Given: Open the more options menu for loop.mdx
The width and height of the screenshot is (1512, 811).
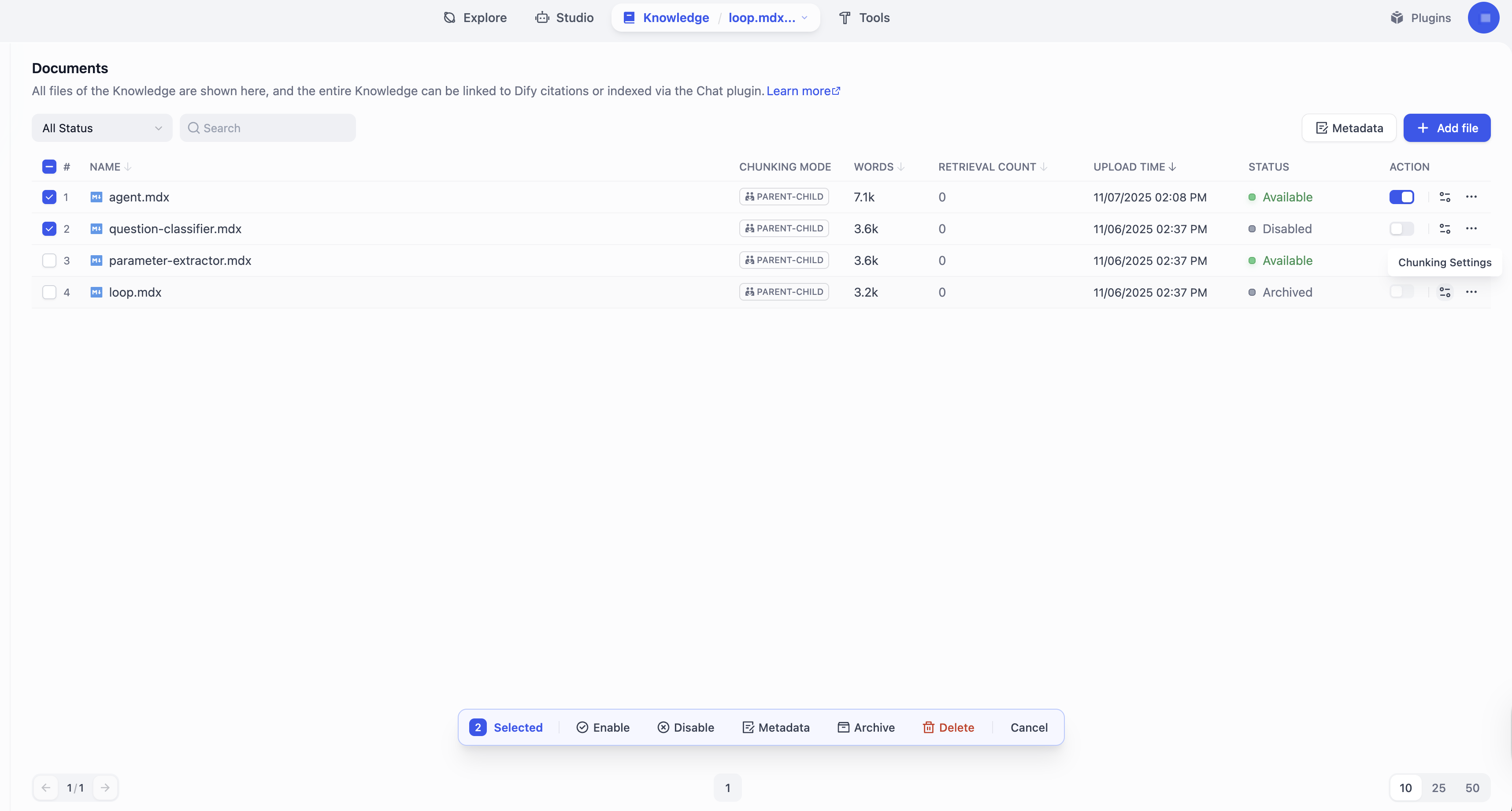Looking at the screenshot, I should click(x=1472, y=292).
